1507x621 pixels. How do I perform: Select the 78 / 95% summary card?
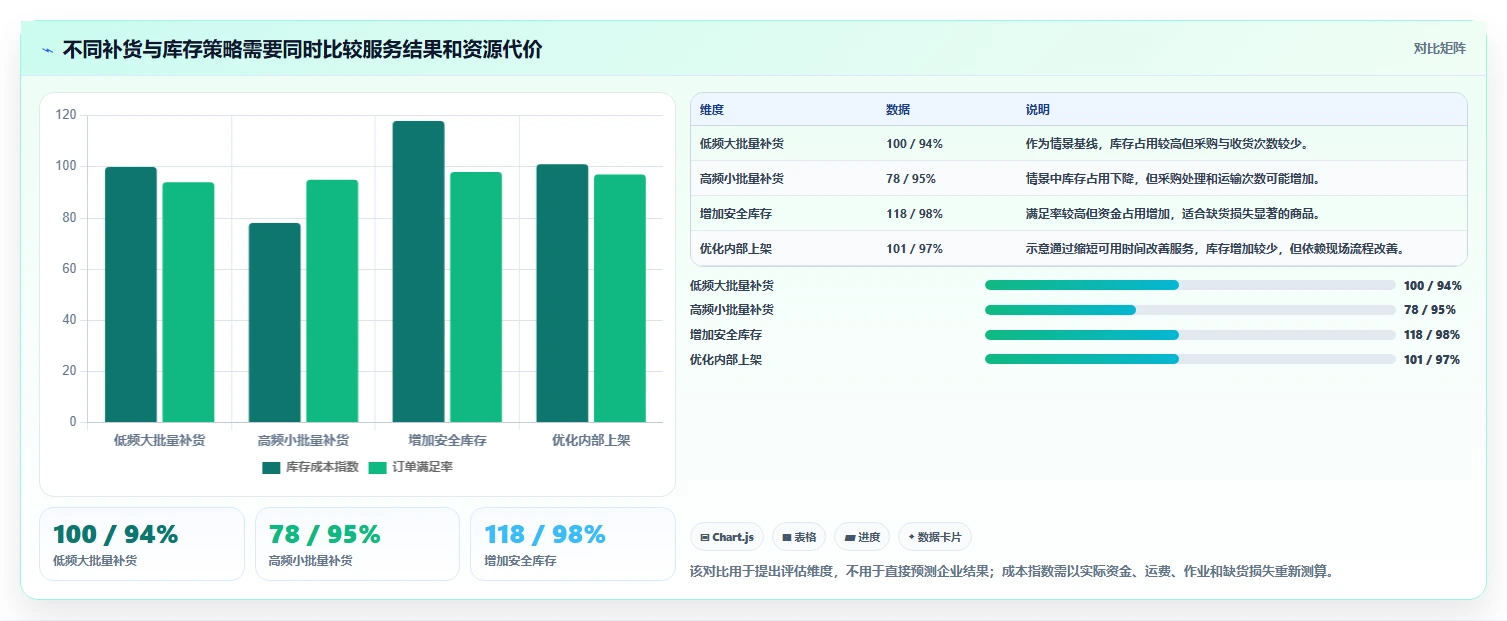357,544
